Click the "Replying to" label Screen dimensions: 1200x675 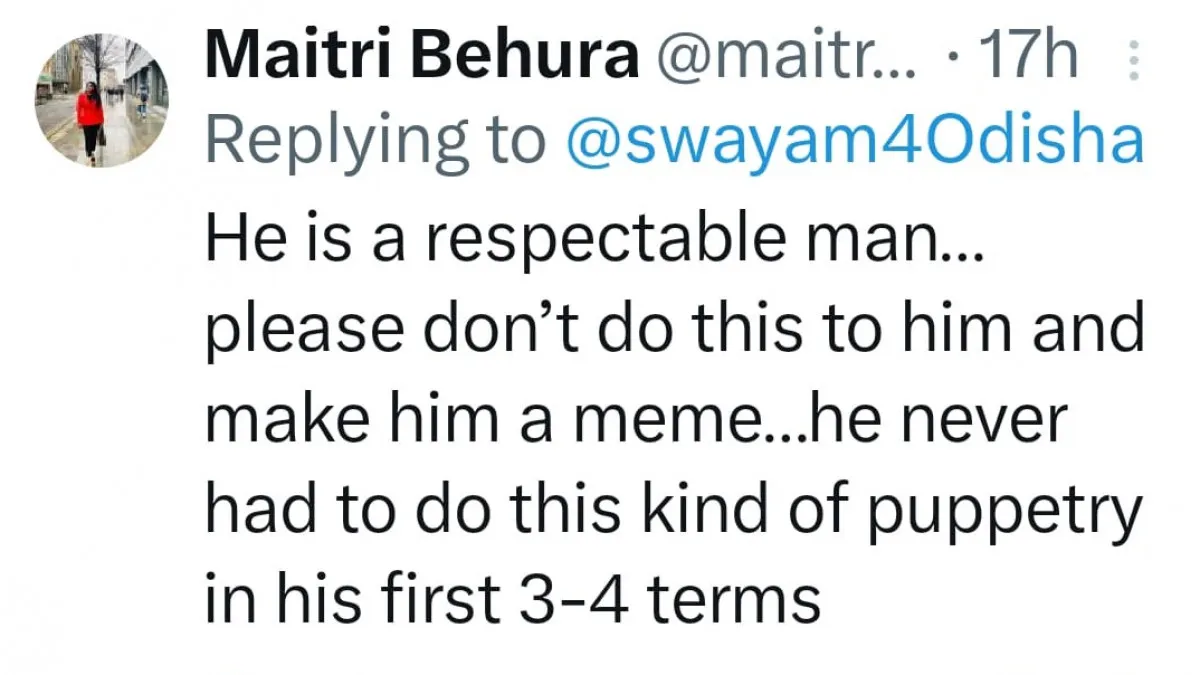point(376,143)
